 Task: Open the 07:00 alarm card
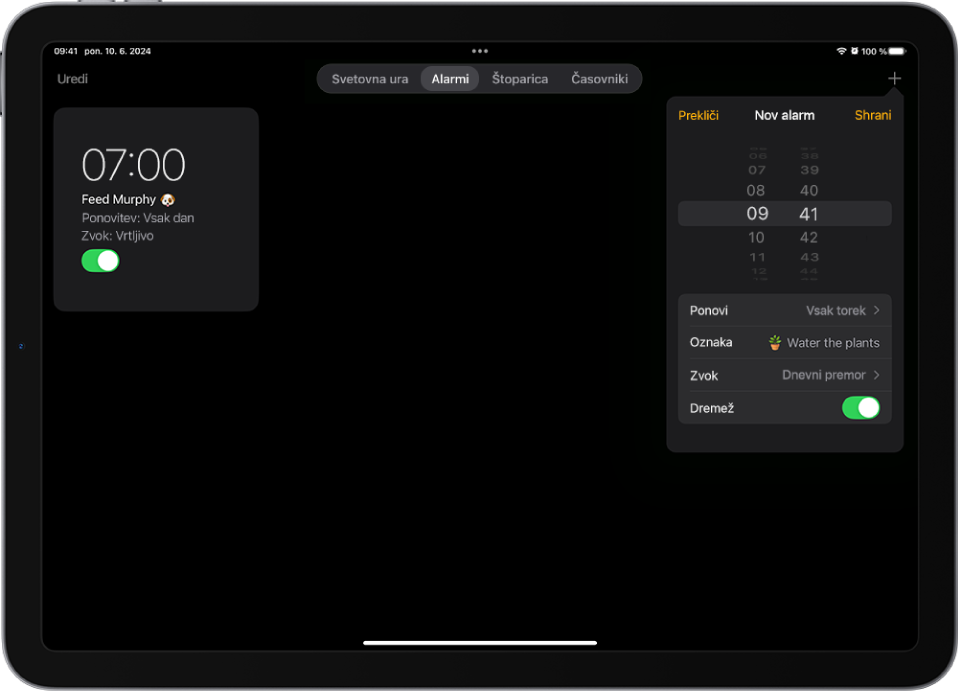(156, 209)
